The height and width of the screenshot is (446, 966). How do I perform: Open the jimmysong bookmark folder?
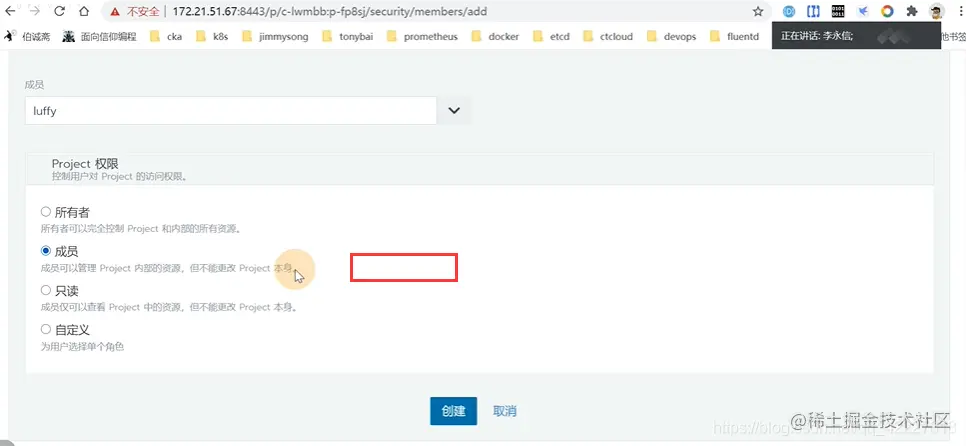275,36
